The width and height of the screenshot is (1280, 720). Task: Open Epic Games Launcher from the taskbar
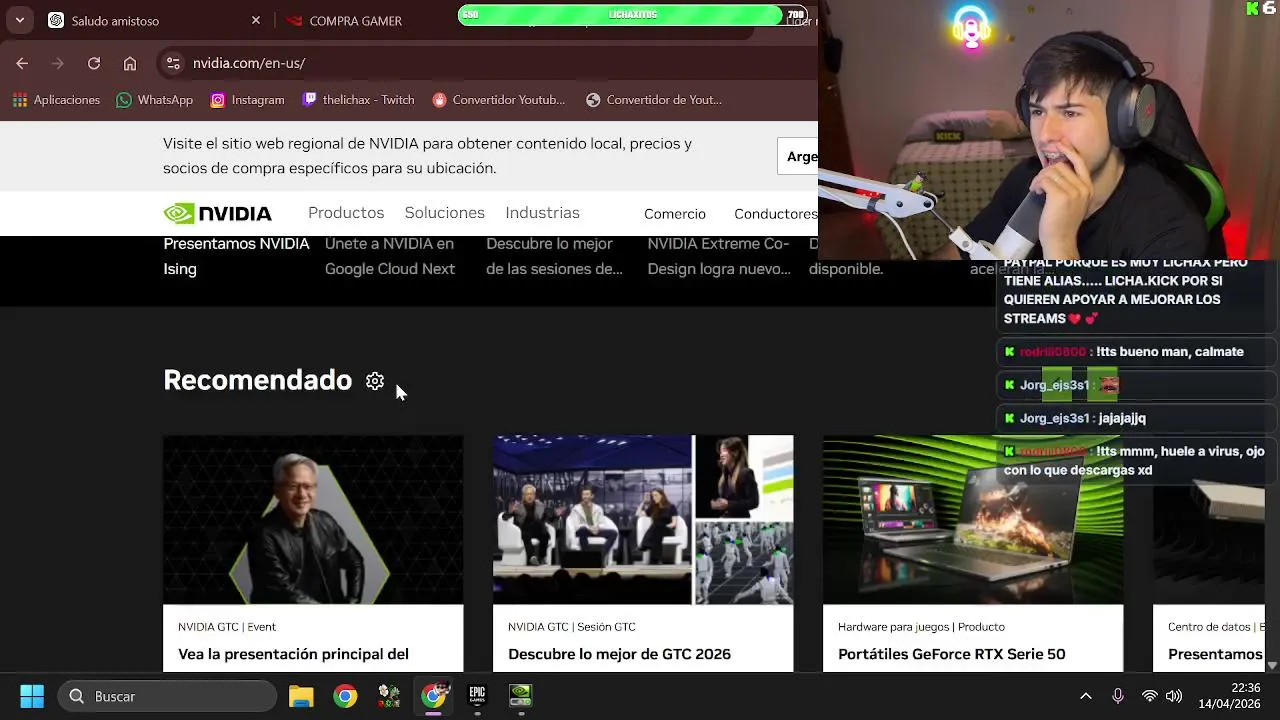click(x=477, y=696)
